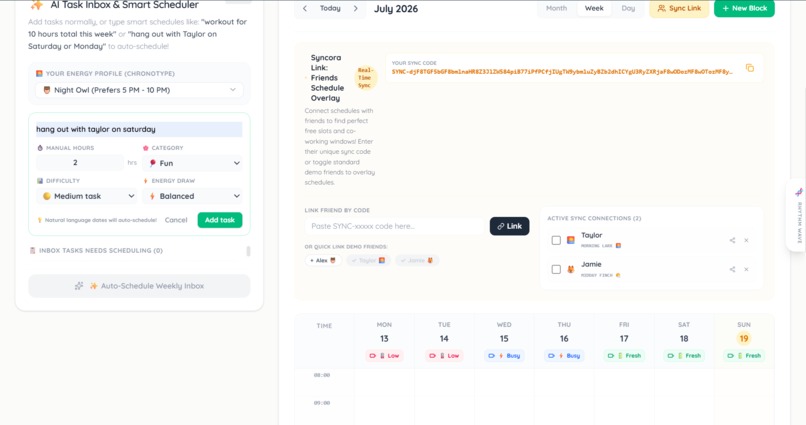Copy the sync code with the copy icon
The width and height of the screenshot is (806, 425).
pyautogui.click(x=749, y=68)
